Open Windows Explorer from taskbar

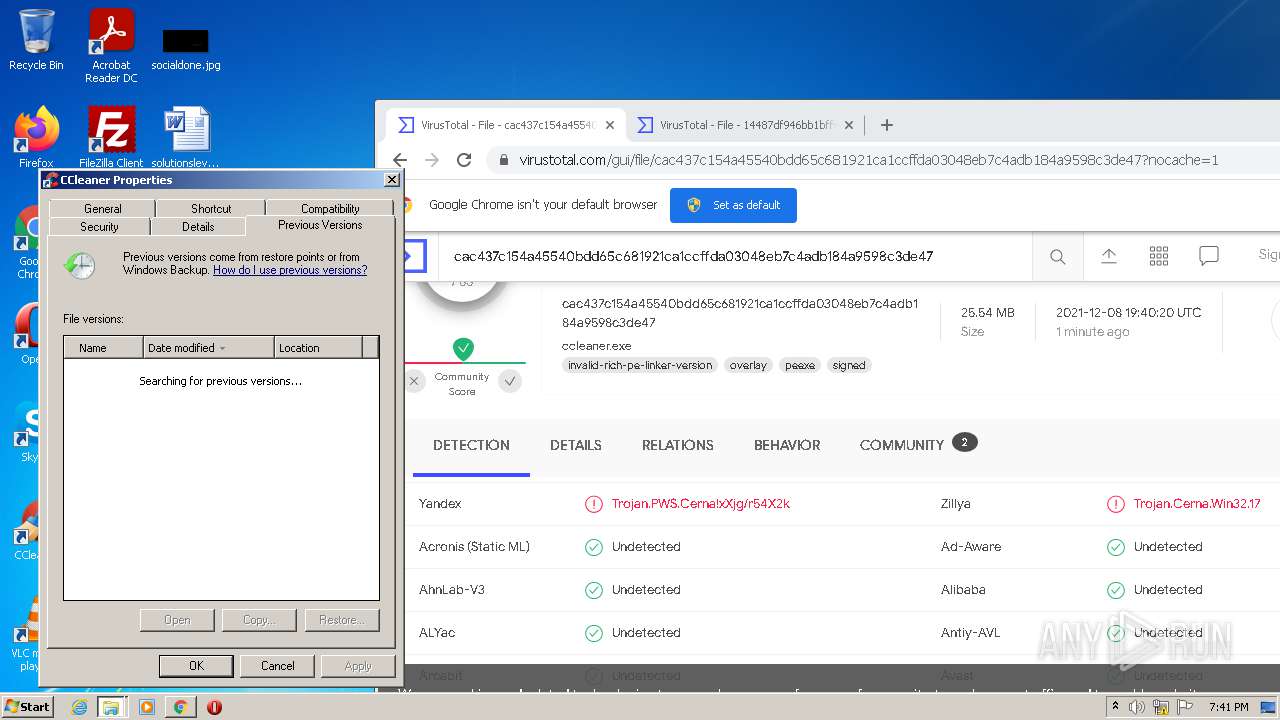click(x=111, y=707)
